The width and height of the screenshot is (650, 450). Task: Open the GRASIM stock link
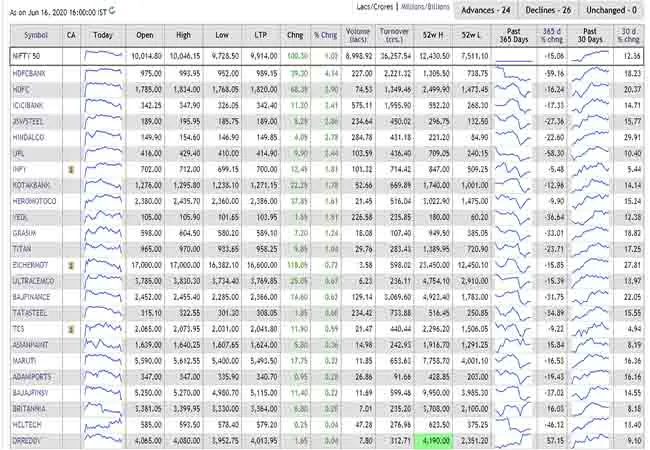pyautogui.click(x=24, y=233)
